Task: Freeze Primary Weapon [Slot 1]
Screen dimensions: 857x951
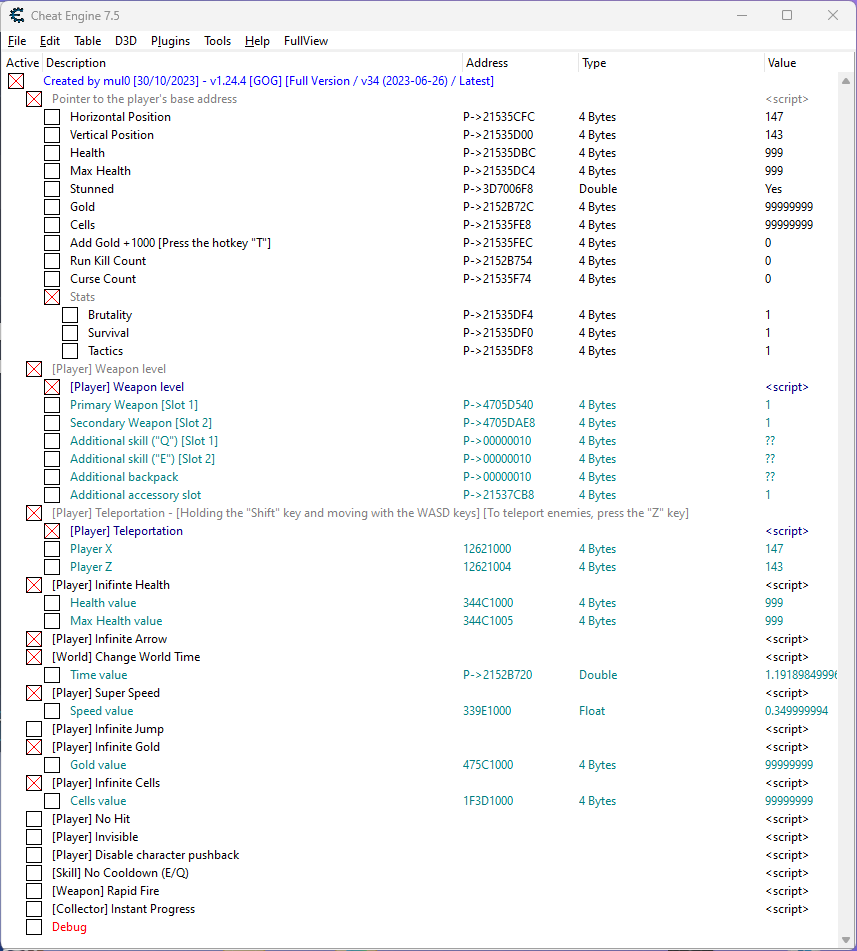Action: [x=52, y=405]
